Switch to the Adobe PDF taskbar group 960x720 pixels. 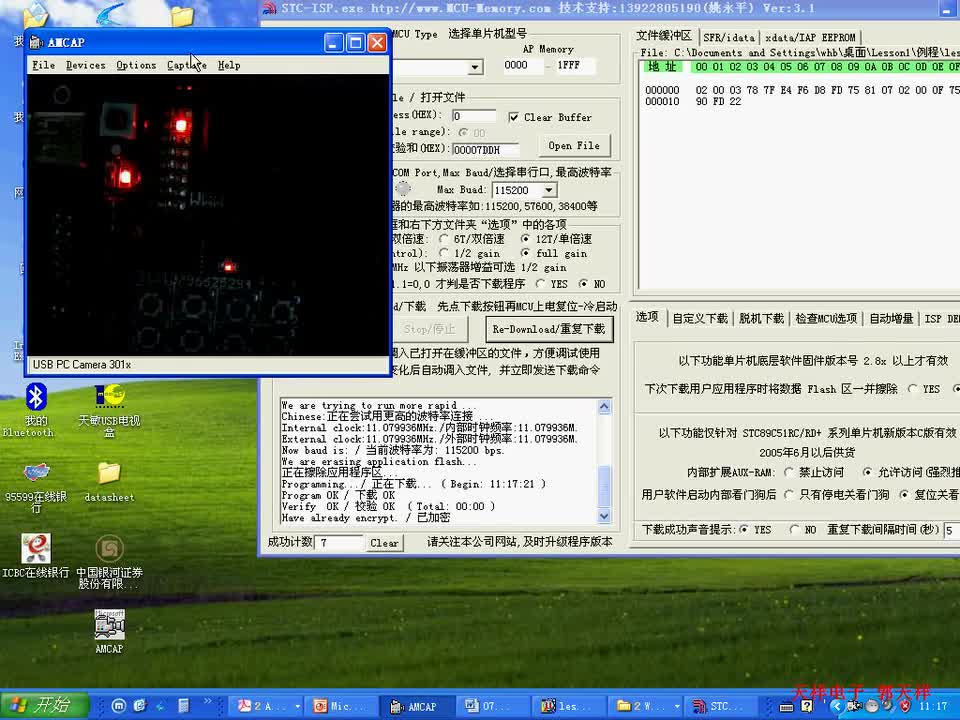268,706
